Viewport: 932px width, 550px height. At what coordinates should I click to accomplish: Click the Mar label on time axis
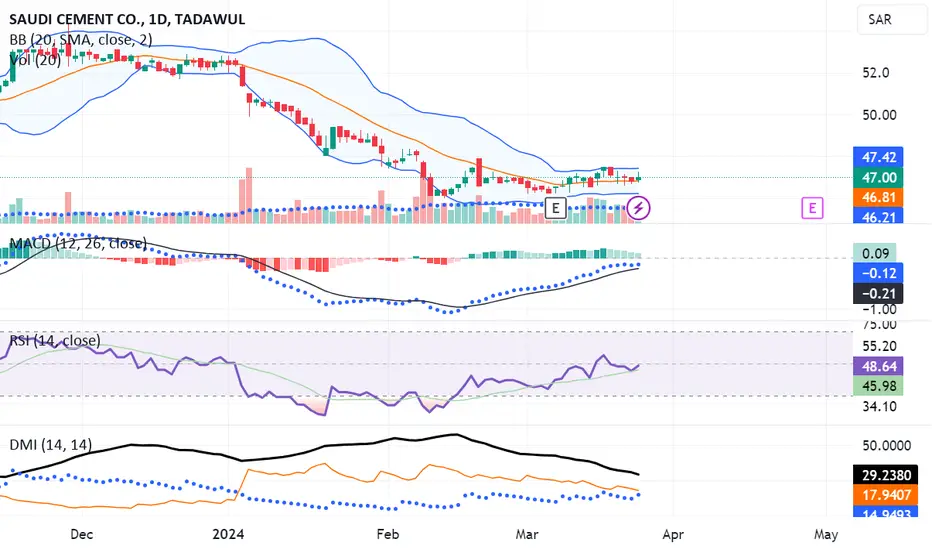point(527,534)
